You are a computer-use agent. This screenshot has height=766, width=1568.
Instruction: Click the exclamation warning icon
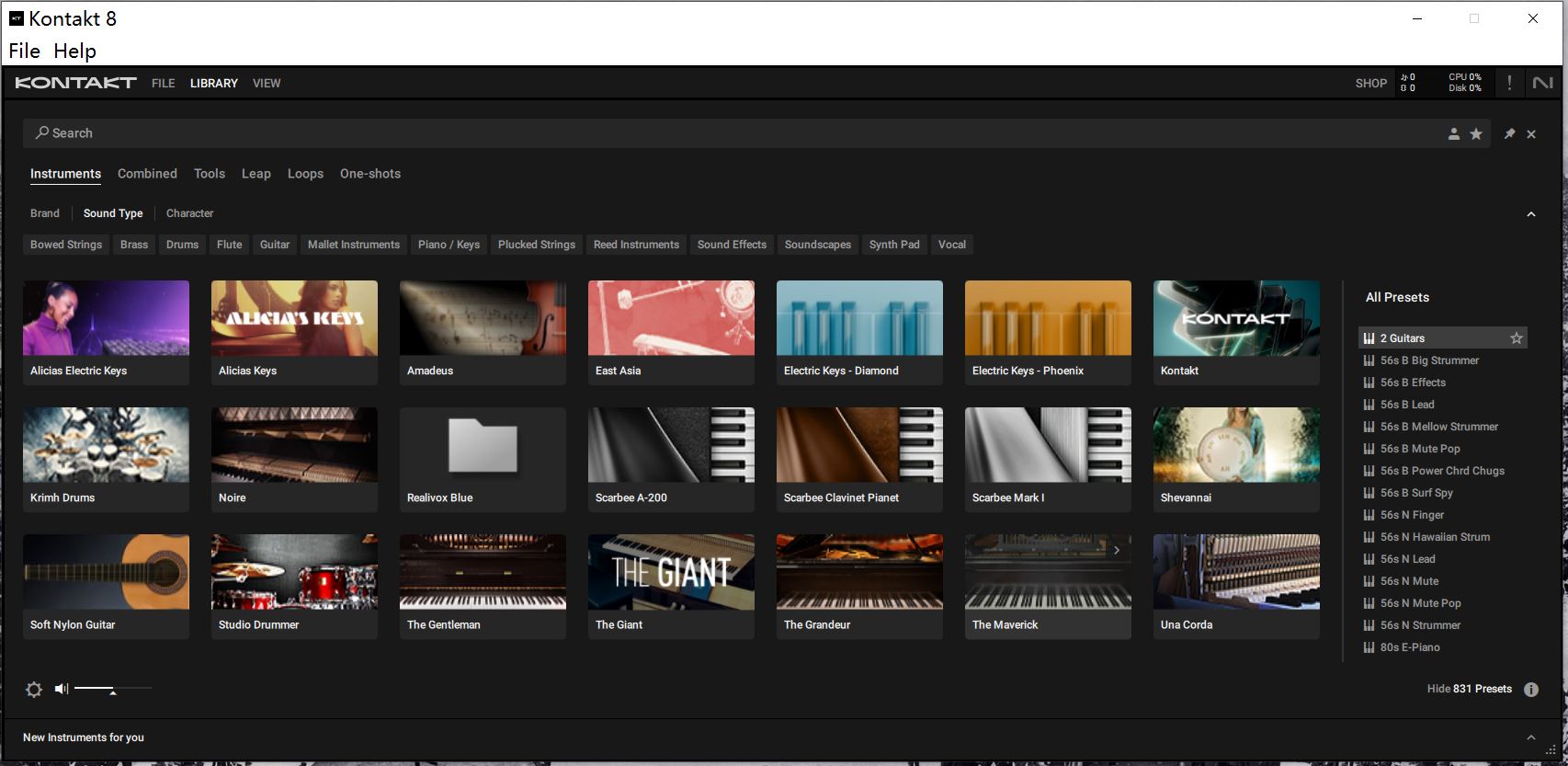pyautogui.click(x=1509, y=83)
